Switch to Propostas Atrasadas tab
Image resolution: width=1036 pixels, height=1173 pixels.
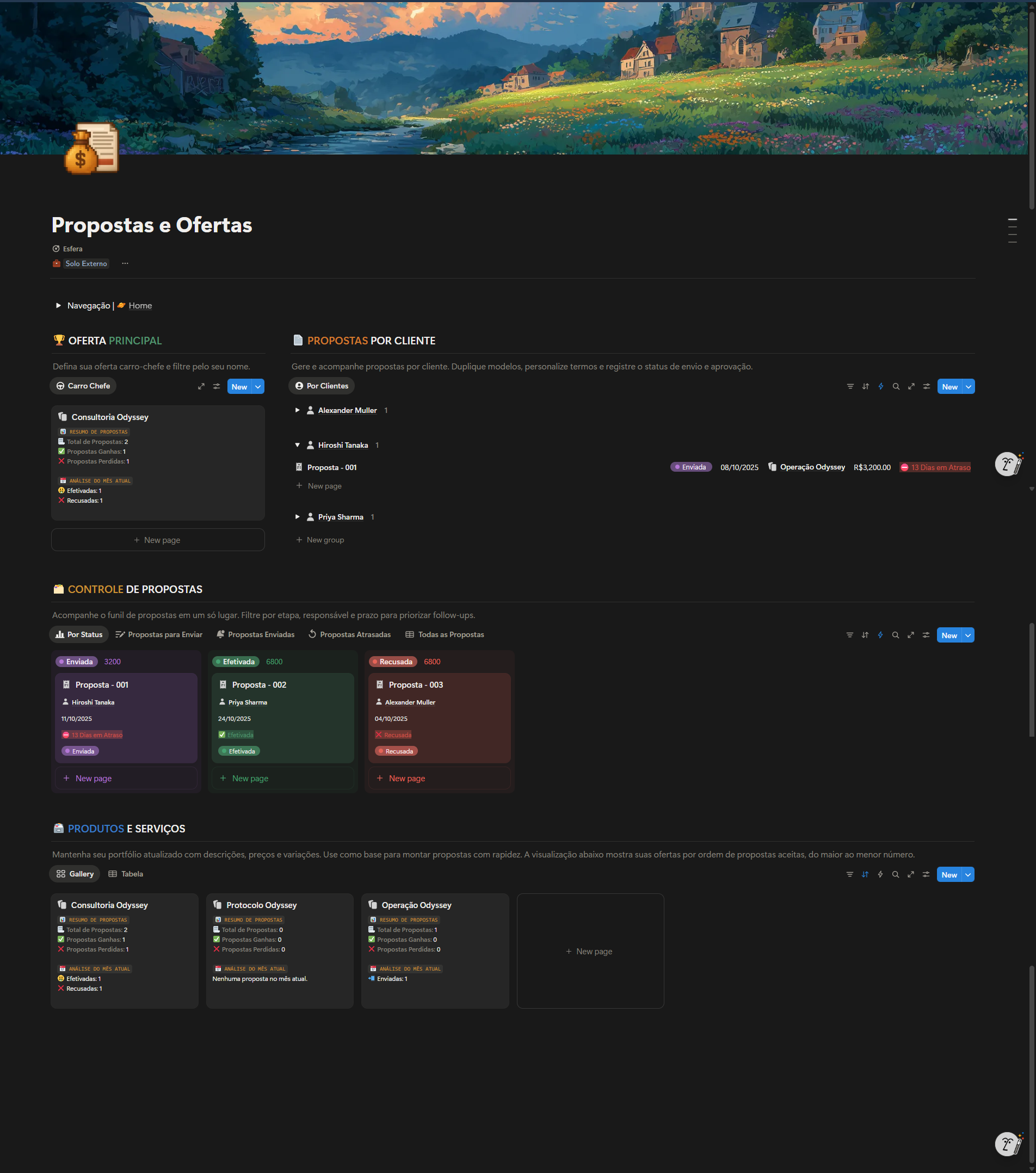point(349,635)
